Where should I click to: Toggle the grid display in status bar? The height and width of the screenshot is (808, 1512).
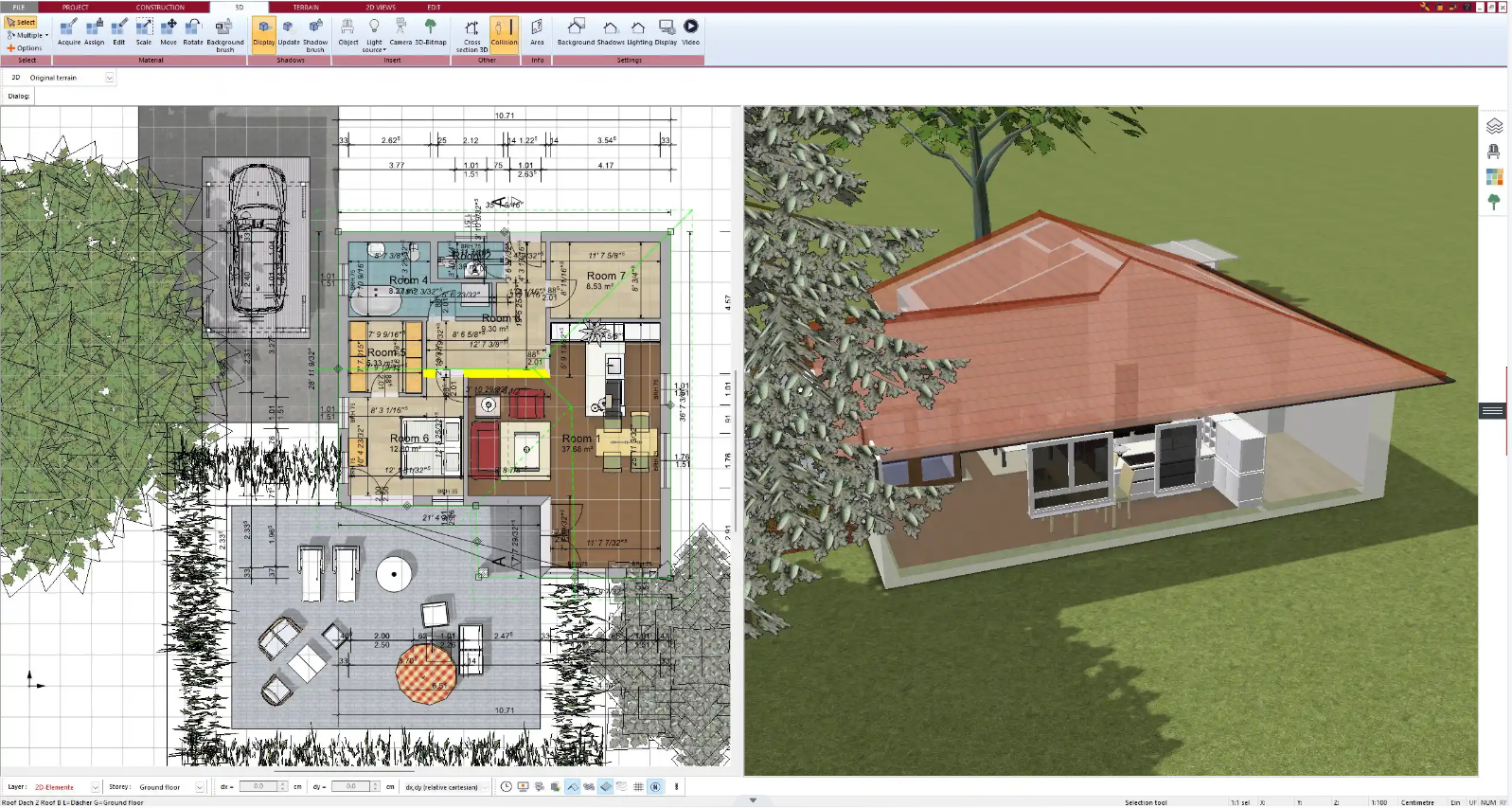coord(638,787)
